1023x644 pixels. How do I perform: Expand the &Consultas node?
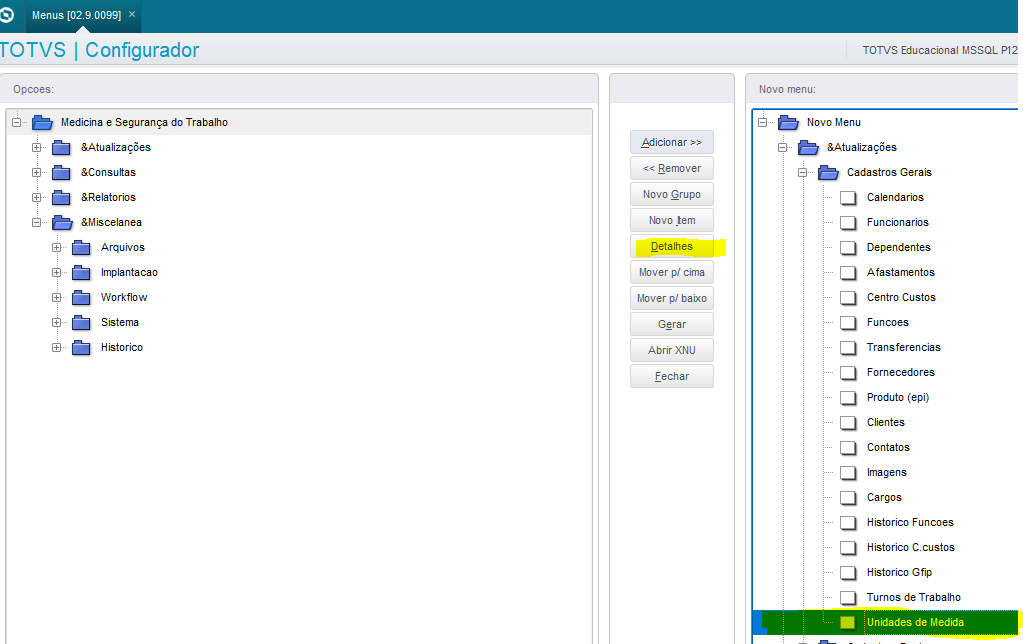[37, 172]
